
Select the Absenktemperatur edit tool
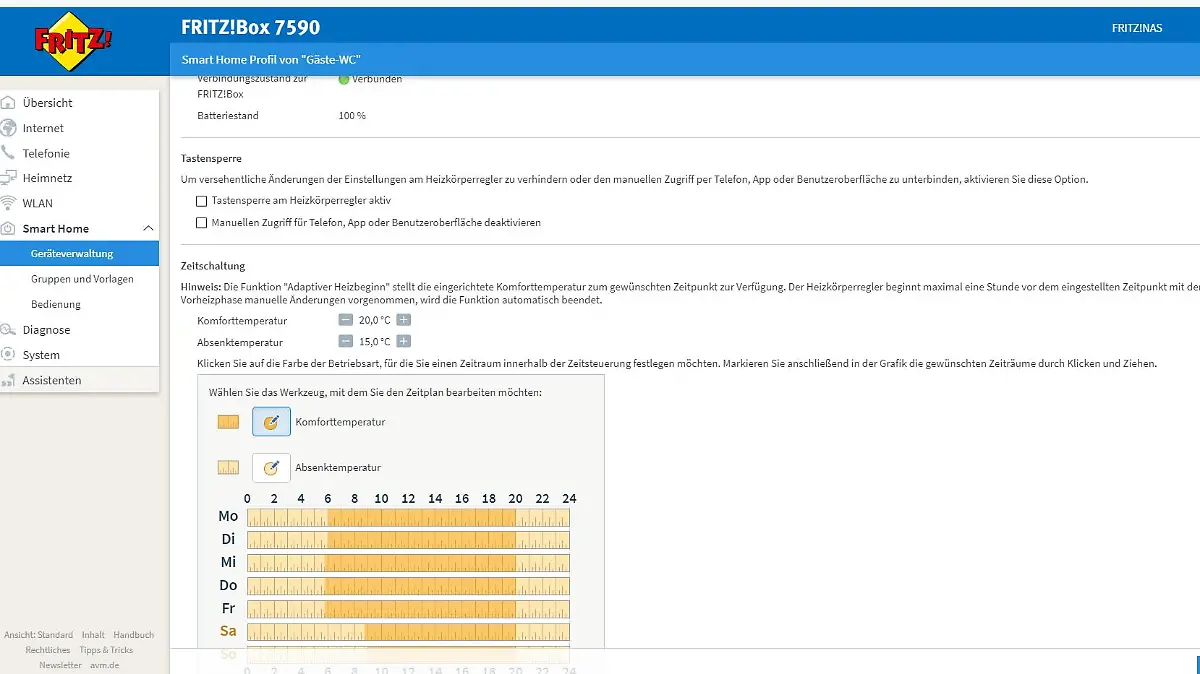pos(271,467)
